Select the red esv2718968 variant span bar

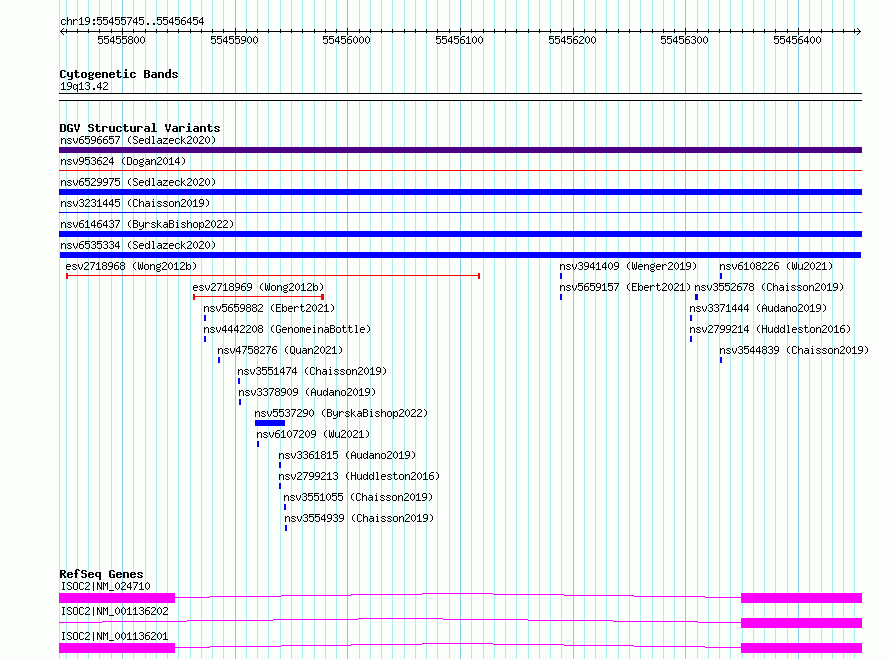coord(273,276)
